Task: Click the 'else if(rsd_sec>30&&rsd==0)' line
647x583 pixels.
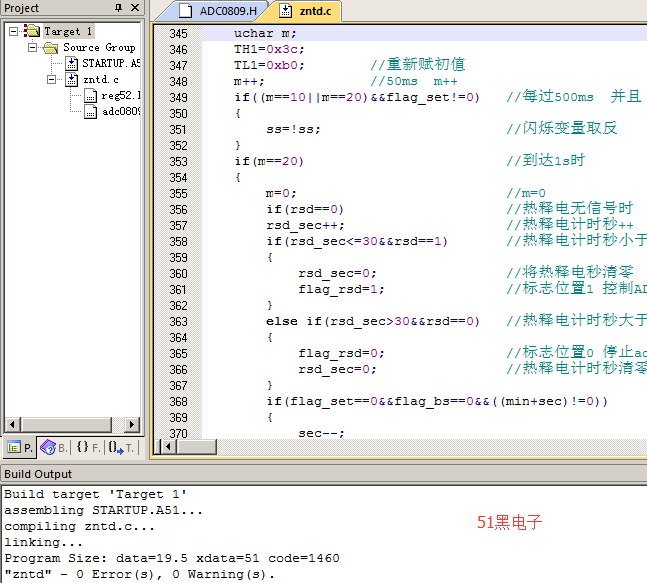Action: (x=373, y=321)
